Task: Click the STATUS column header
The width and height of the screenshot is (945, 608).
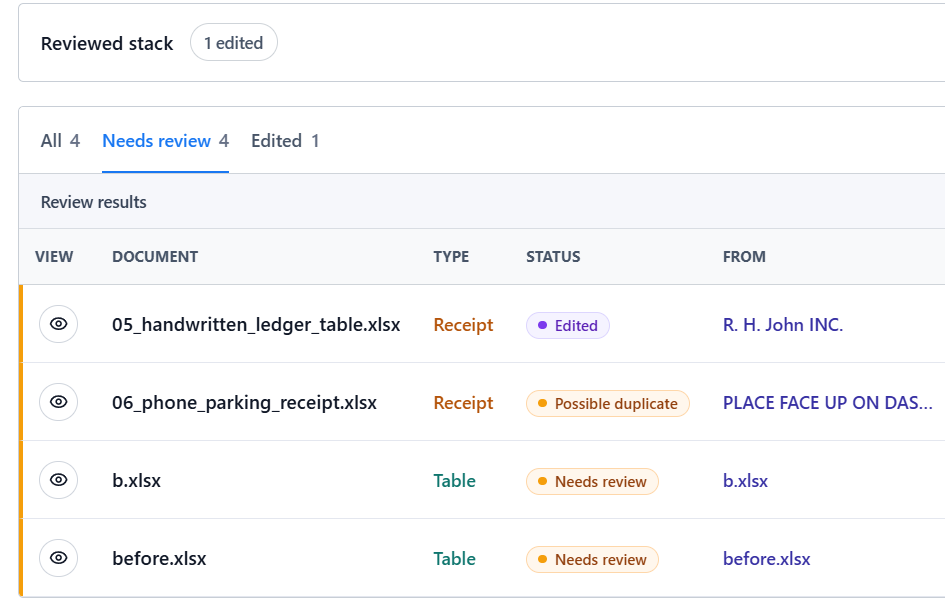Action: tap(553, 257)
